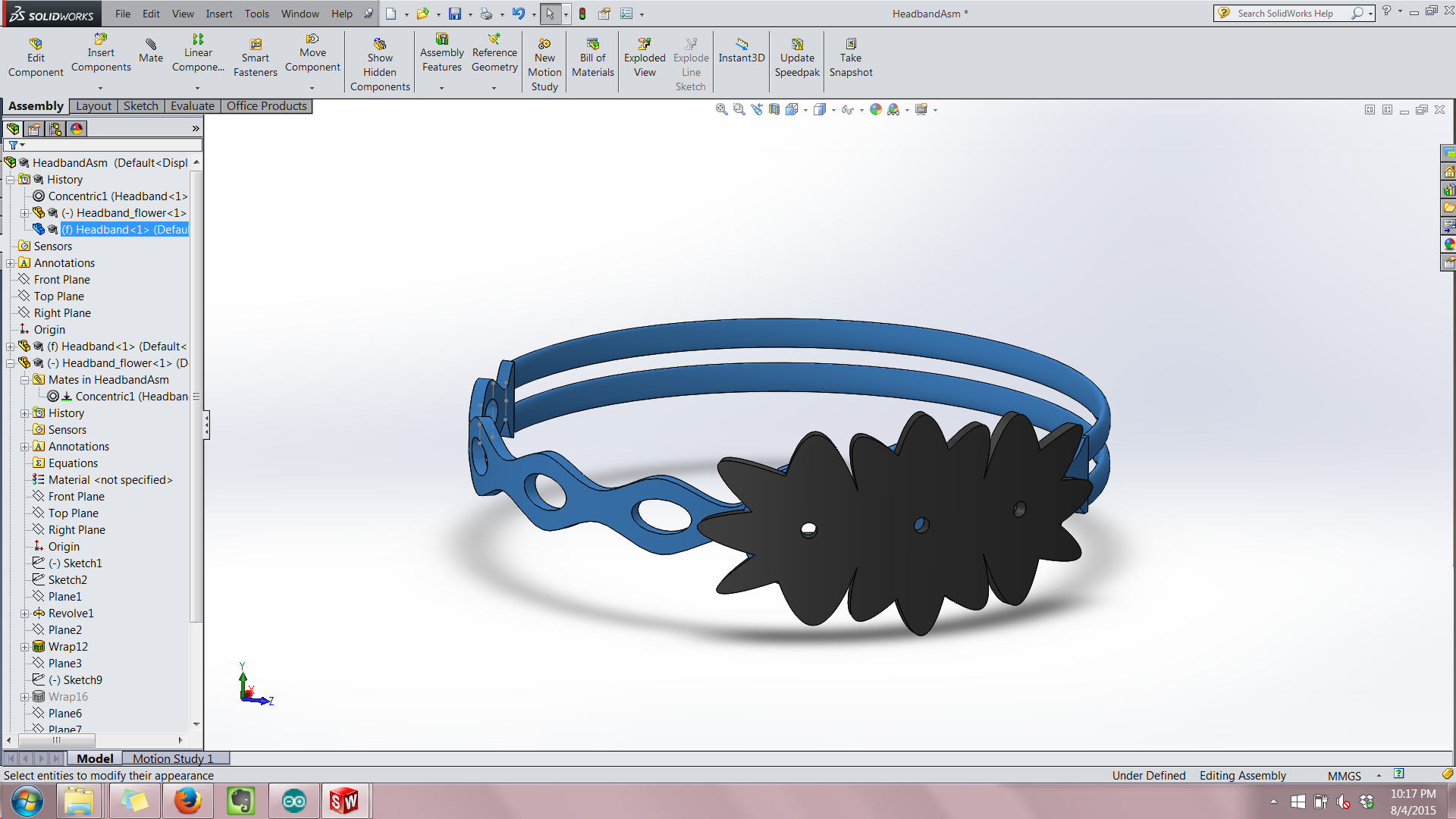Viewport: 1456px width, 819px height.
Task: Click the Bill of Materials tool
Action: [x=591, y=57]
